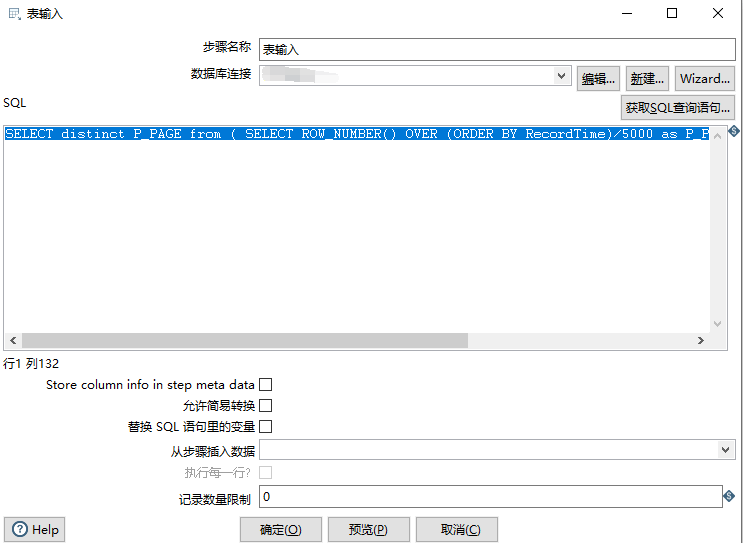Screen dimensions: 743x543
Task: Launch the connection Wizard...
Action: (705, 79)
